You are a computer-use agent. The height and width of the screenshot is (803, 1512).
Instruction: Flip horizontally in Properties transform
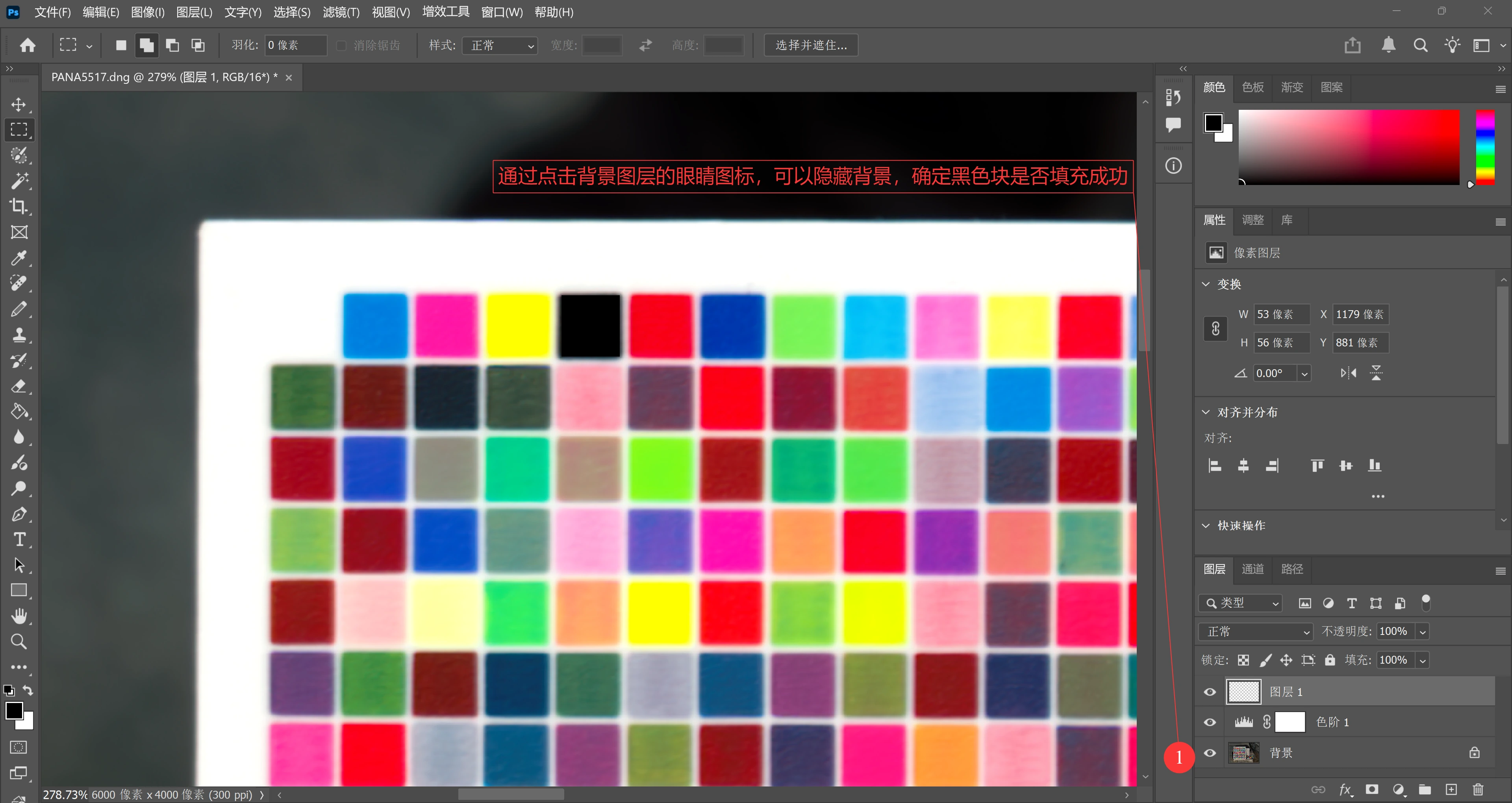pos(1348,373)
